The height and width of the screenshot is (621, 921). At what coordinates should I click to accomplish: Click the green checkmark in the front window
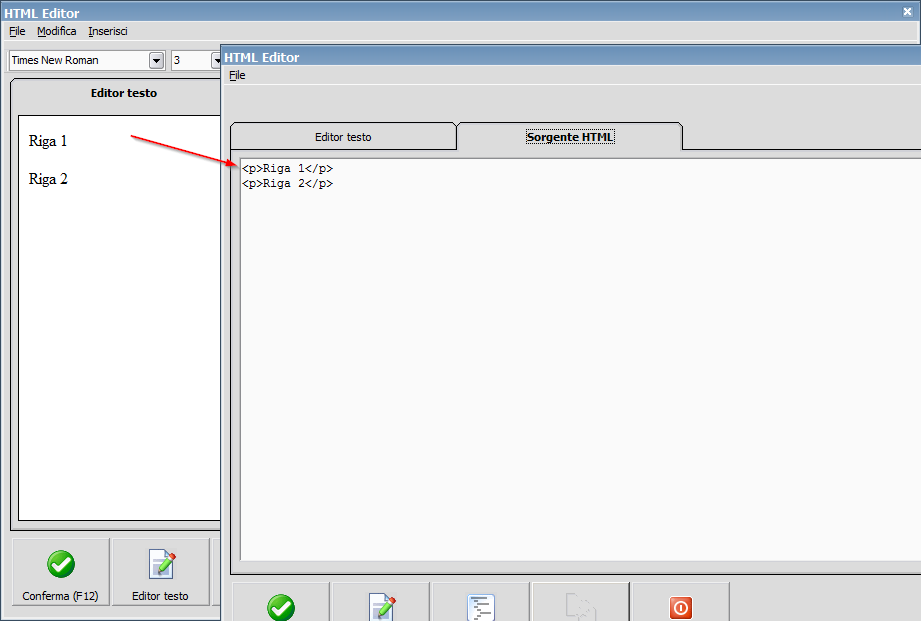tap(281, 607)
